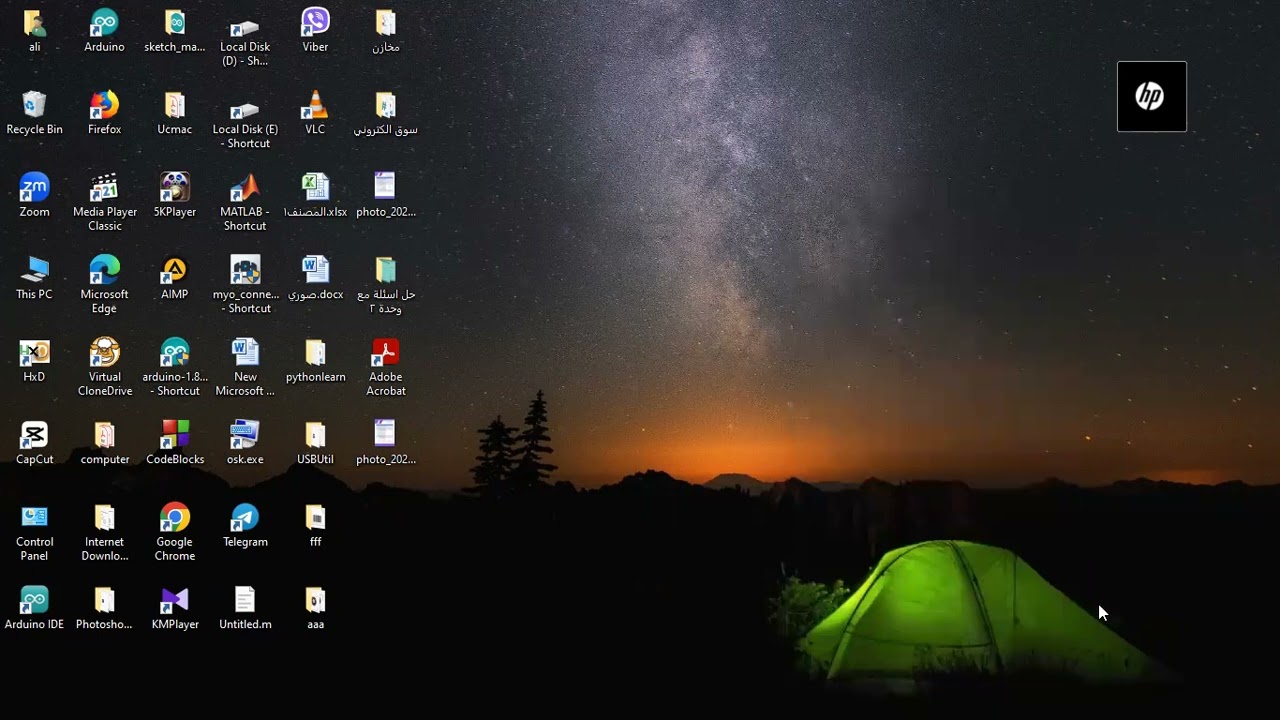This screenshot has height=720, width=1280.
Task: Select the مخازن folder icon
Action: tap(386, 22)
